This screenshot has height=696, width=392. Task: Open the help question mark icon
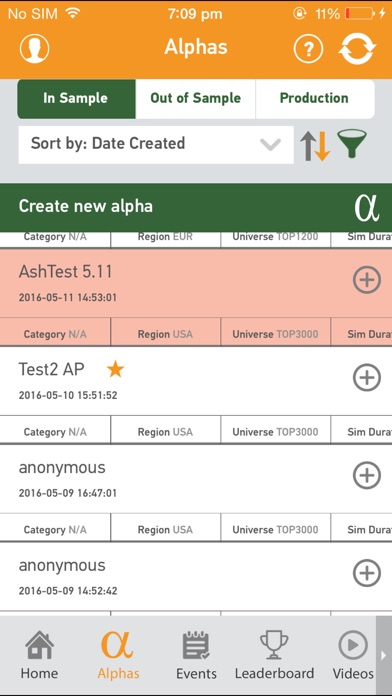point(308,48)
